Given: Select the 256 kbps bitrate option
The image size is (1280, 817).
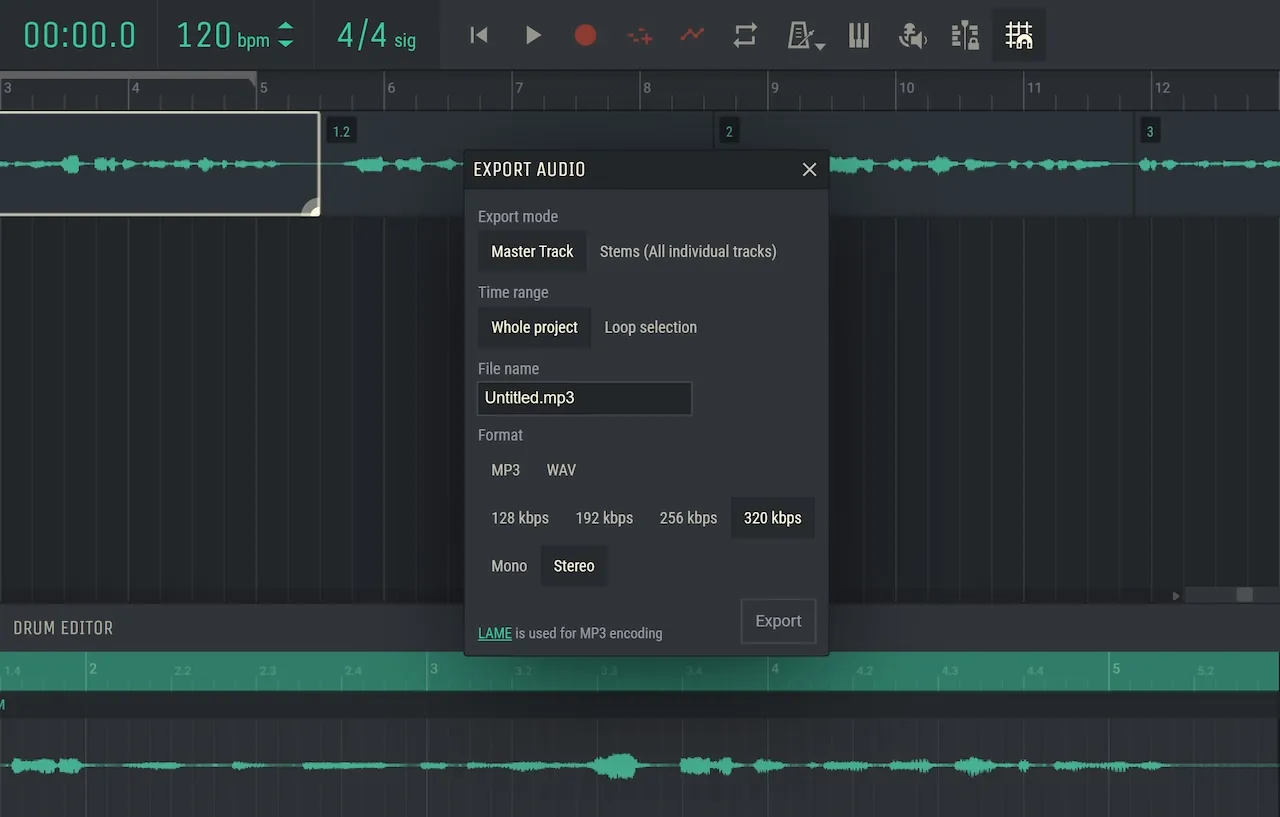Looking at the screenshot, I should [688, 517].
